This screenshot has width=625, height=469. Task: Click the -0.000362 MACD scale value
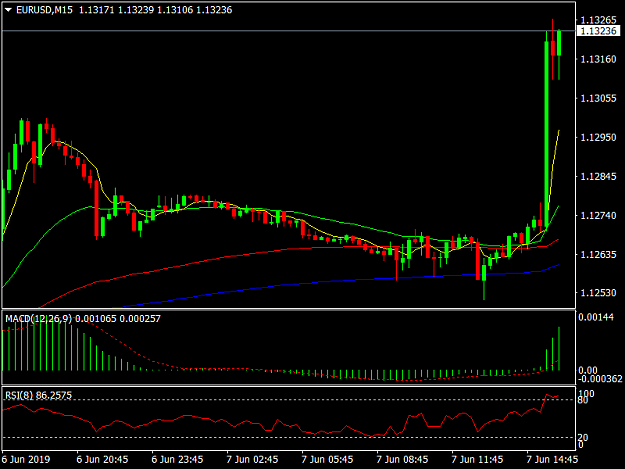coord(600,379)
